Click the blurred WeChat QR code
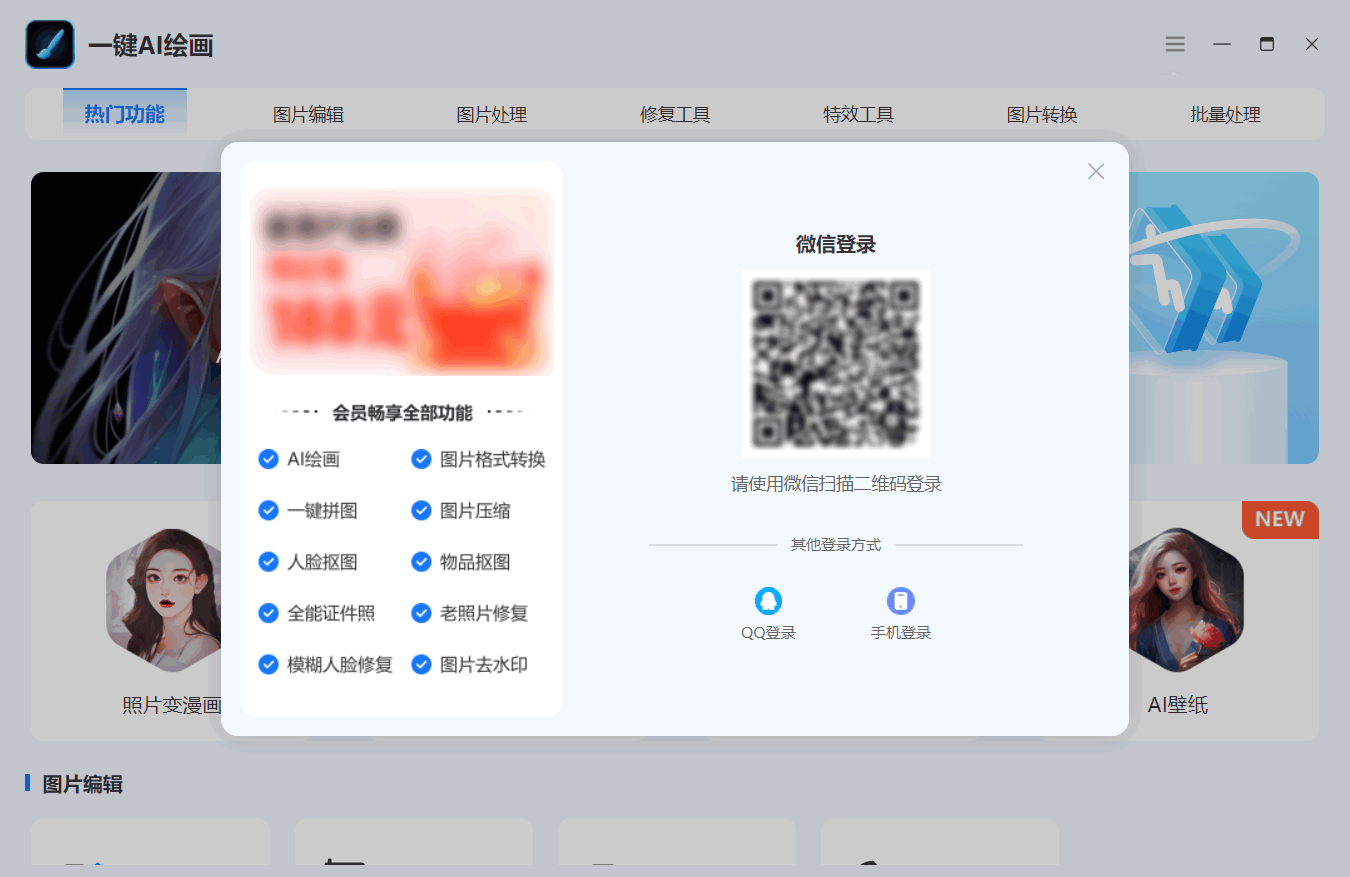The width and height of the screenshot is (1350, 877). tap(835, 363)
